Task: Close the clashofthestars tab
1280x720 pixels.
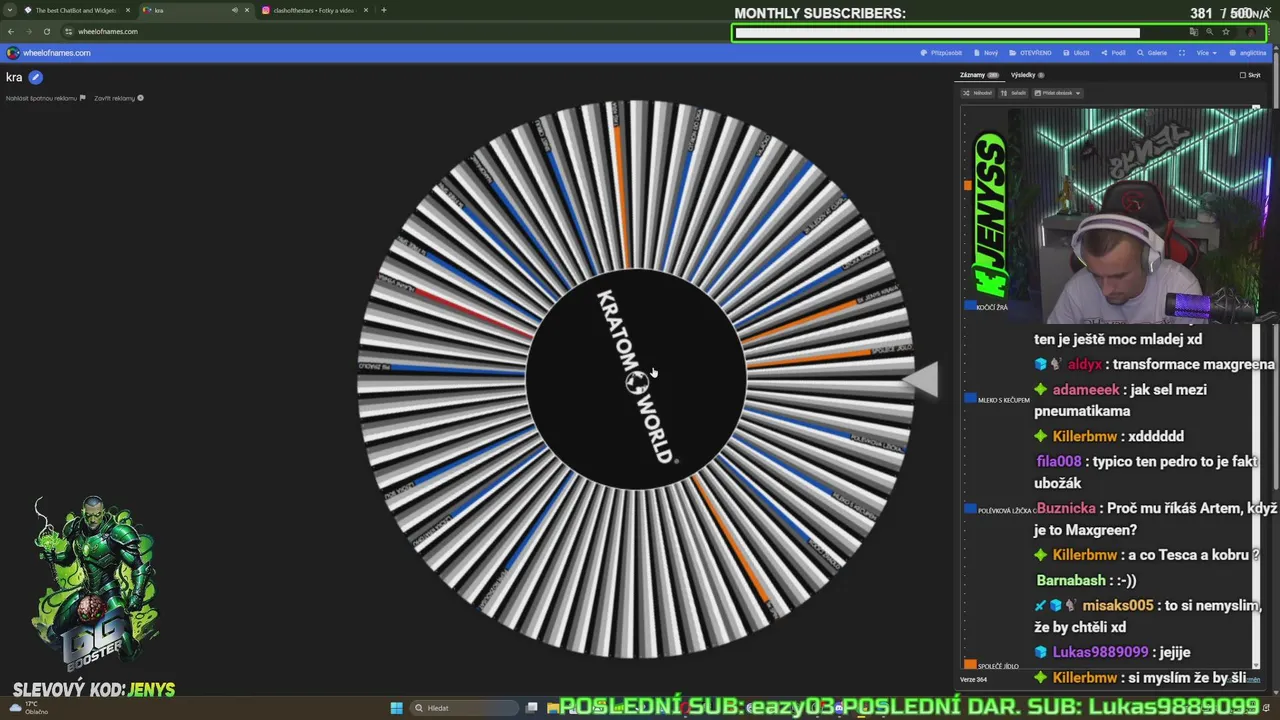Action: (366, 10)
